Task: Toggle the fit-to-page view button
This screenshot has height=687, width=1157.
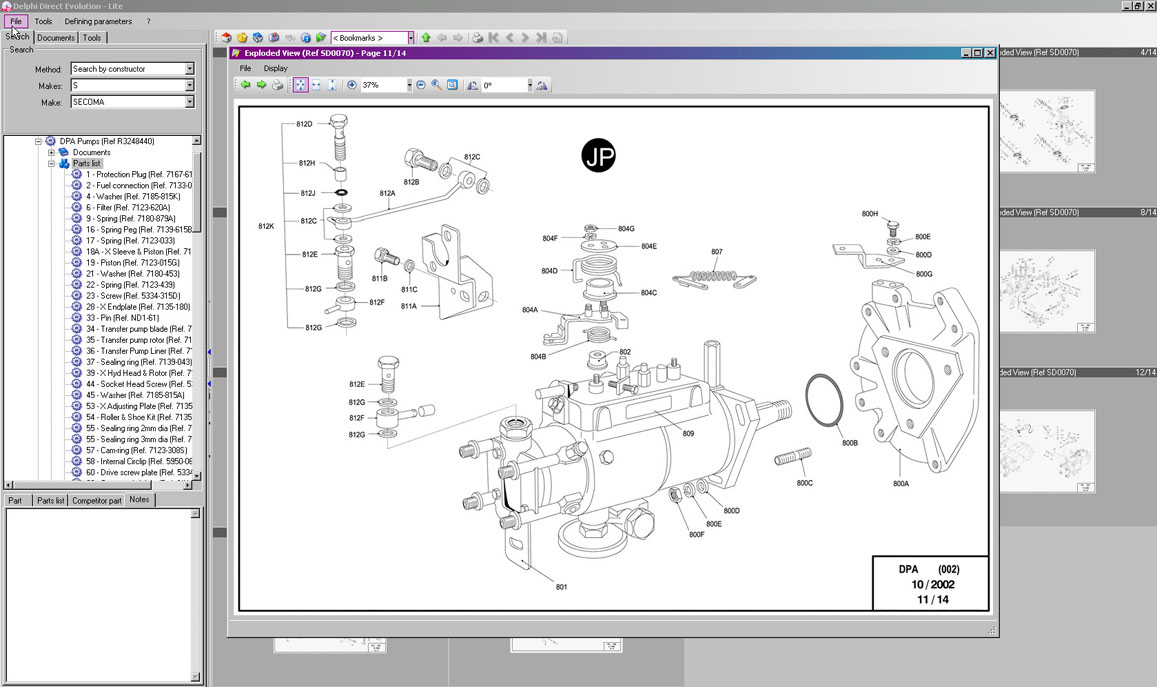Action: click(x=300, y=85)
